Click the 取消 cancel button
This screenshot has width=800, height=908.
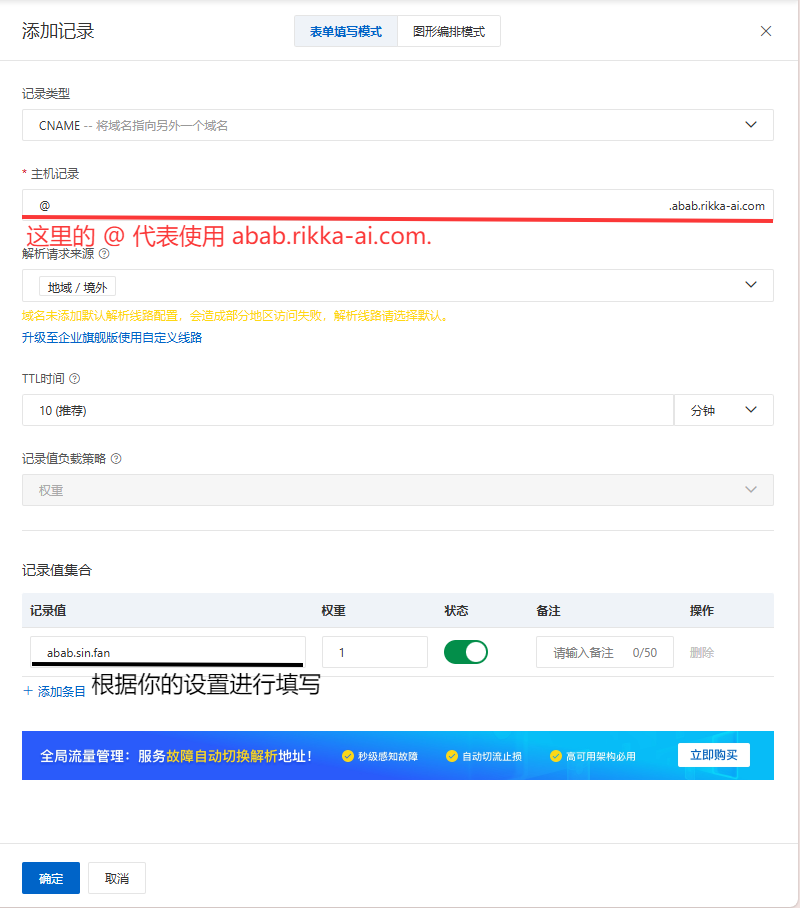point(117,878)
